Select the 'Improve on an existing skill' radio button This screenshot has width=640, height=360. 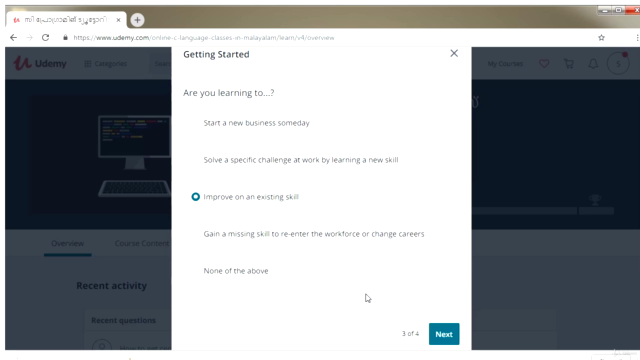point(196,197)
